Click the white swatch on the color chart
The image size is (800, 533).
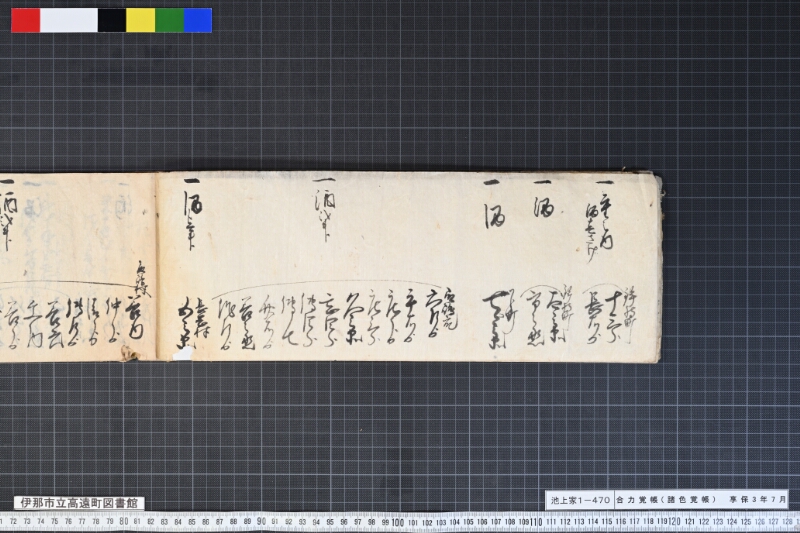[x=69, y=20]
